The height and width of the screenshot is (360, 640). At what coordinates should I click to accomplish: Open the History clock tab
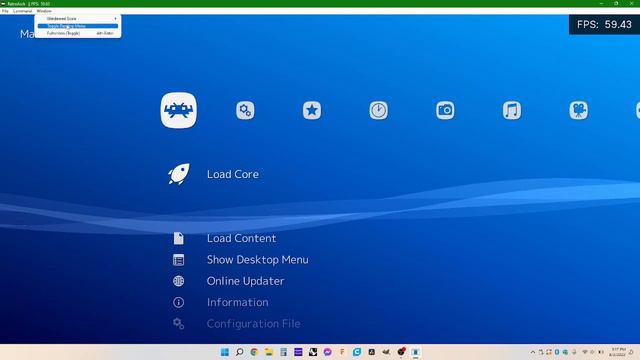pos(378,110)
